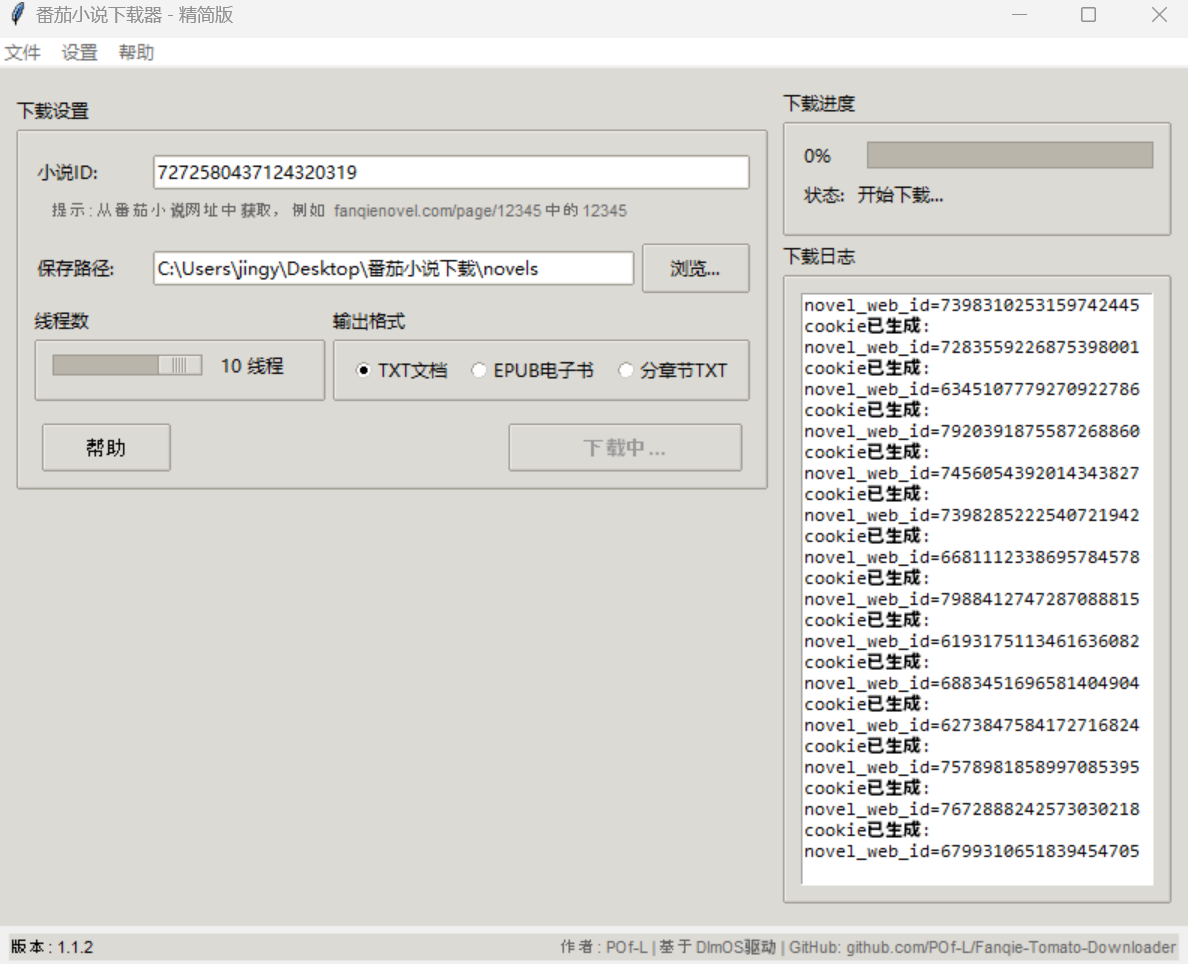Open the 帮助 menu in the menu bar

click(x=136, y=52)
